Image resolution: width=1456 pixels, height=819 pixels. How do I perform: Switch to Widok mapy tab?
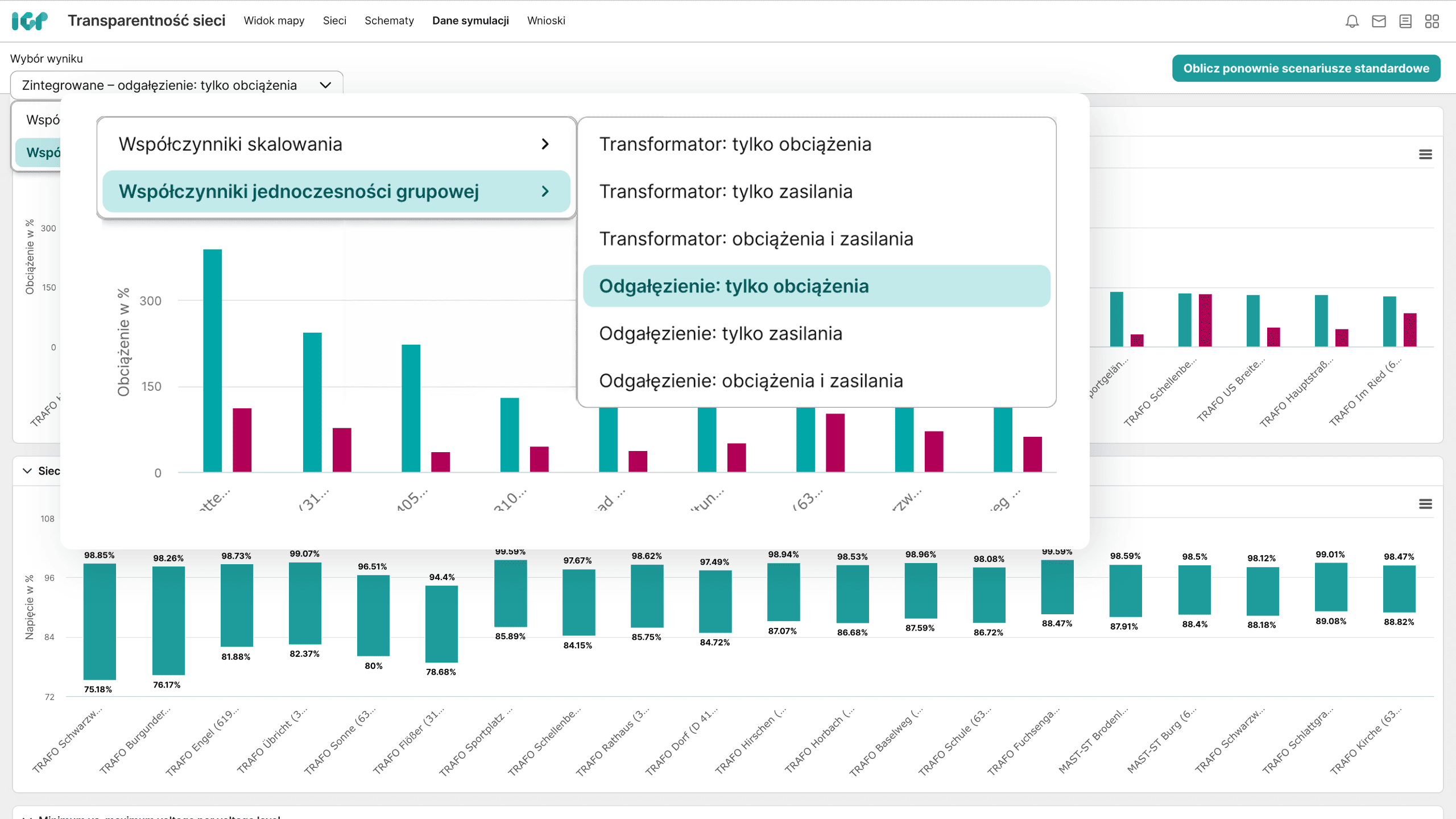(274, 21)
